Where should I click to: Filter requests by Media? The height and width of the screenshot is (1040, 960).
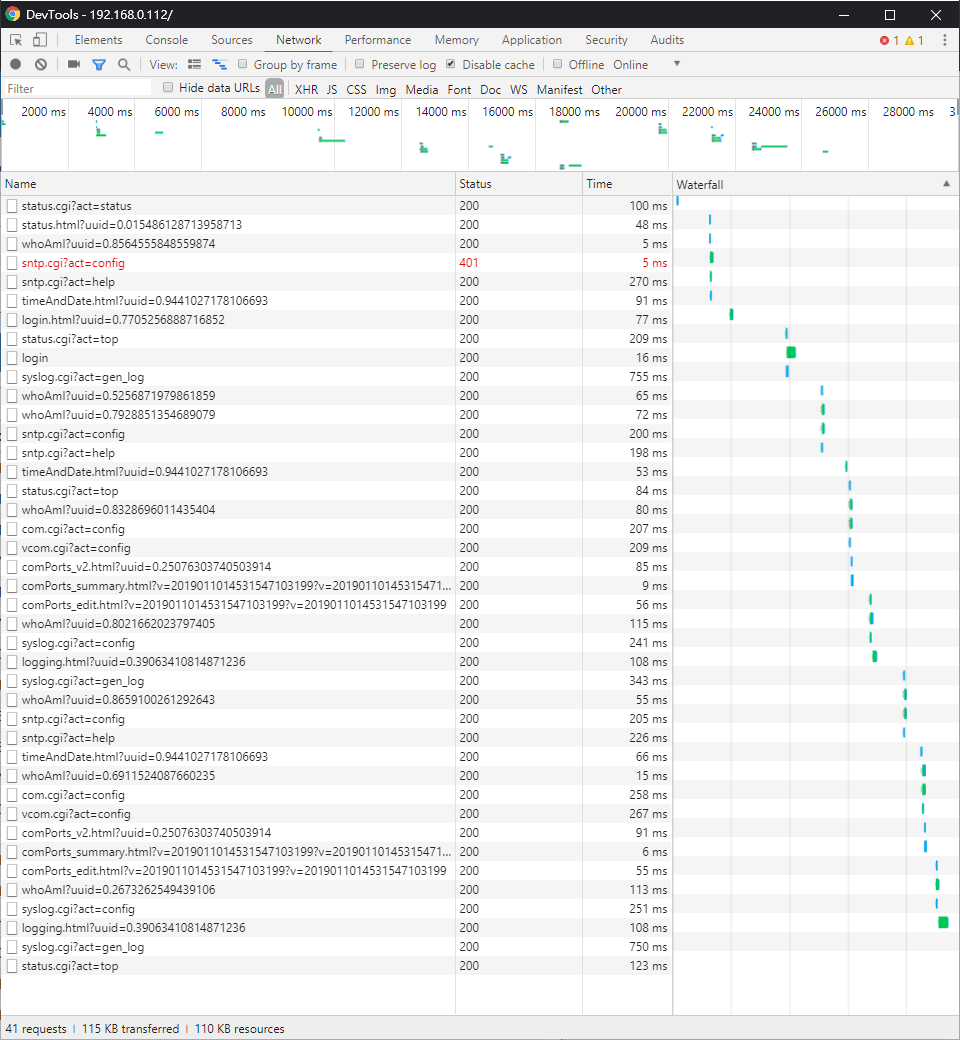click(x=422, y=90)
